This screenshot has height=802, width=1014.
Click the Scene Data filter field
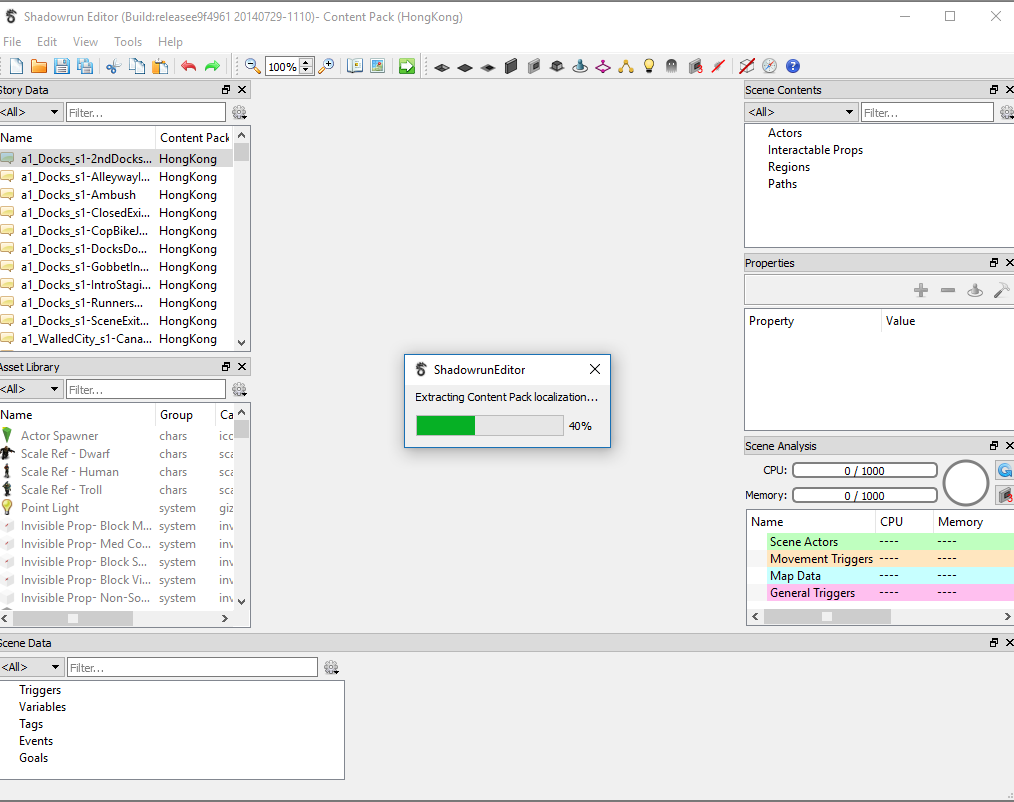pos(193,667)
